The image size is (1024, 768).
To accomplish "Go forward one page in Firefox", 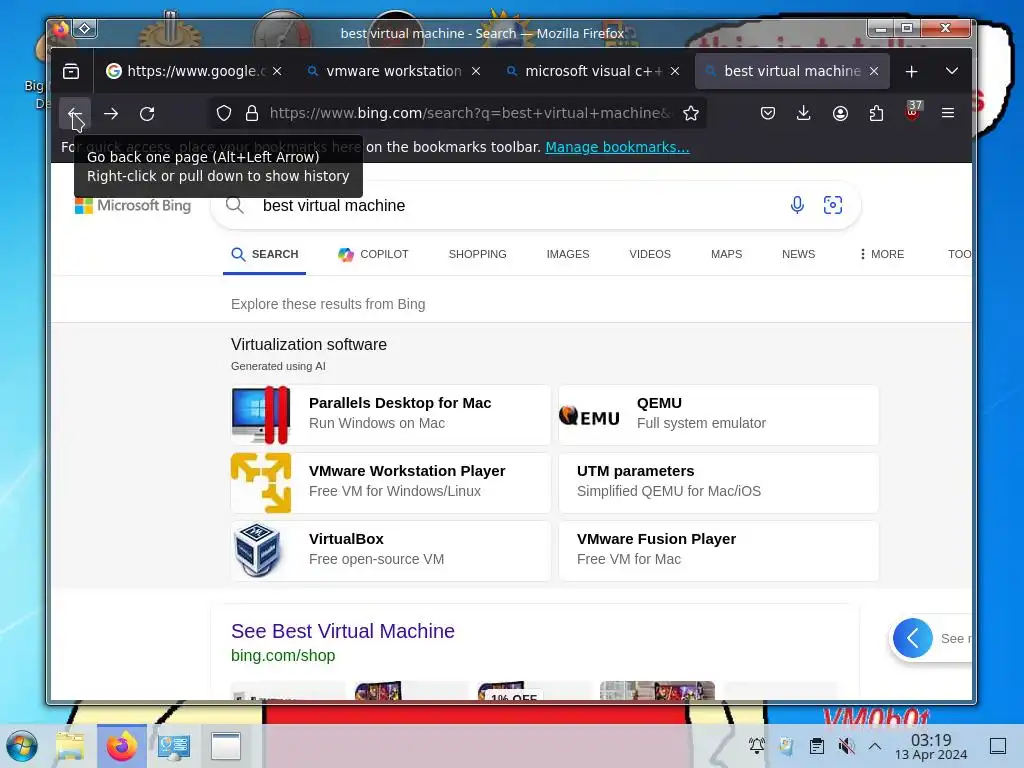I will (x=111, y=114).
